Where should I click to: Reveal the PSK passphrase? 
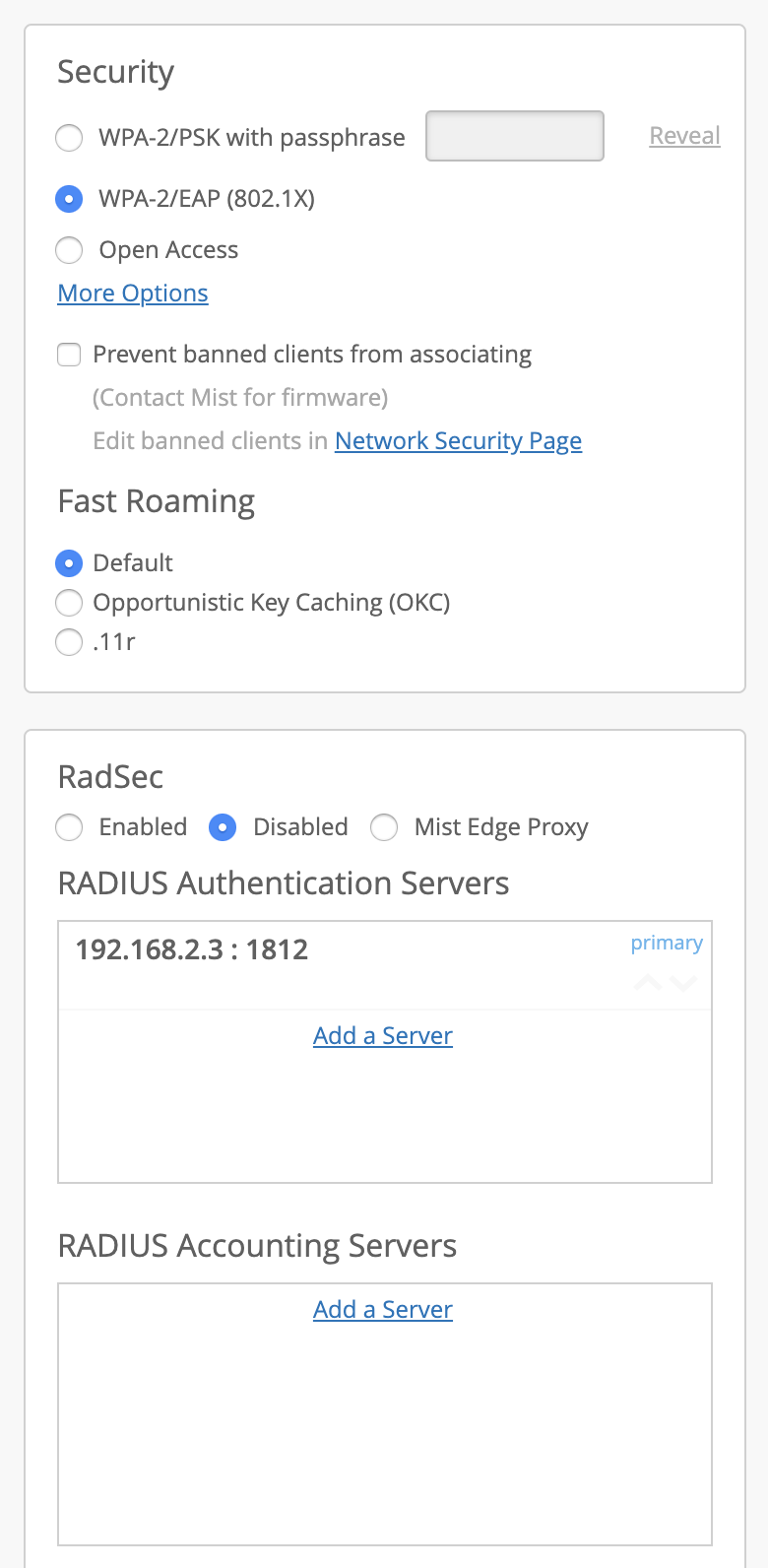[x=684, y=136]
